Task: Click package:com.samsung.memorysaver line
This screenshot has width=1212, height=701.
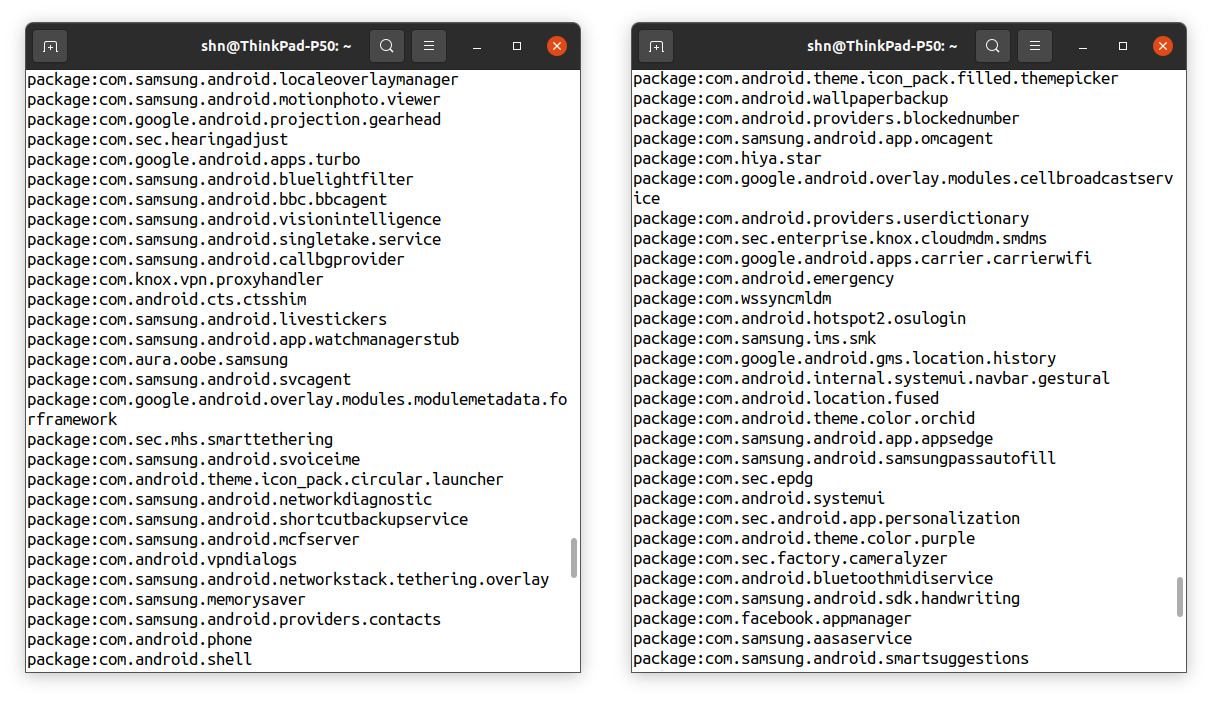Action: coord(166,599)
